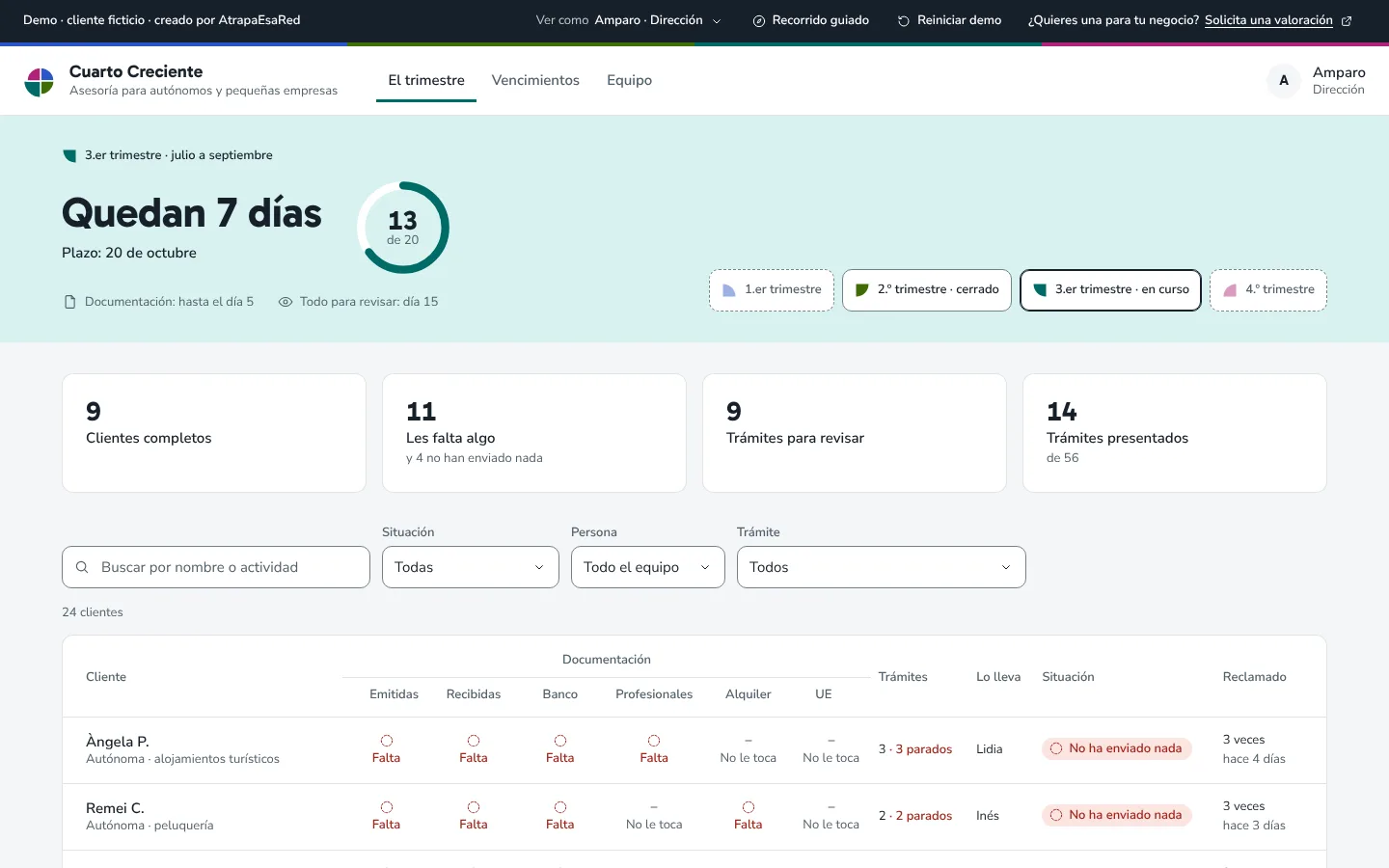Select 2.º trimestre · cerrado chip
The width and height of the screenshot is (1389, 868).
[x=927, y=290]
